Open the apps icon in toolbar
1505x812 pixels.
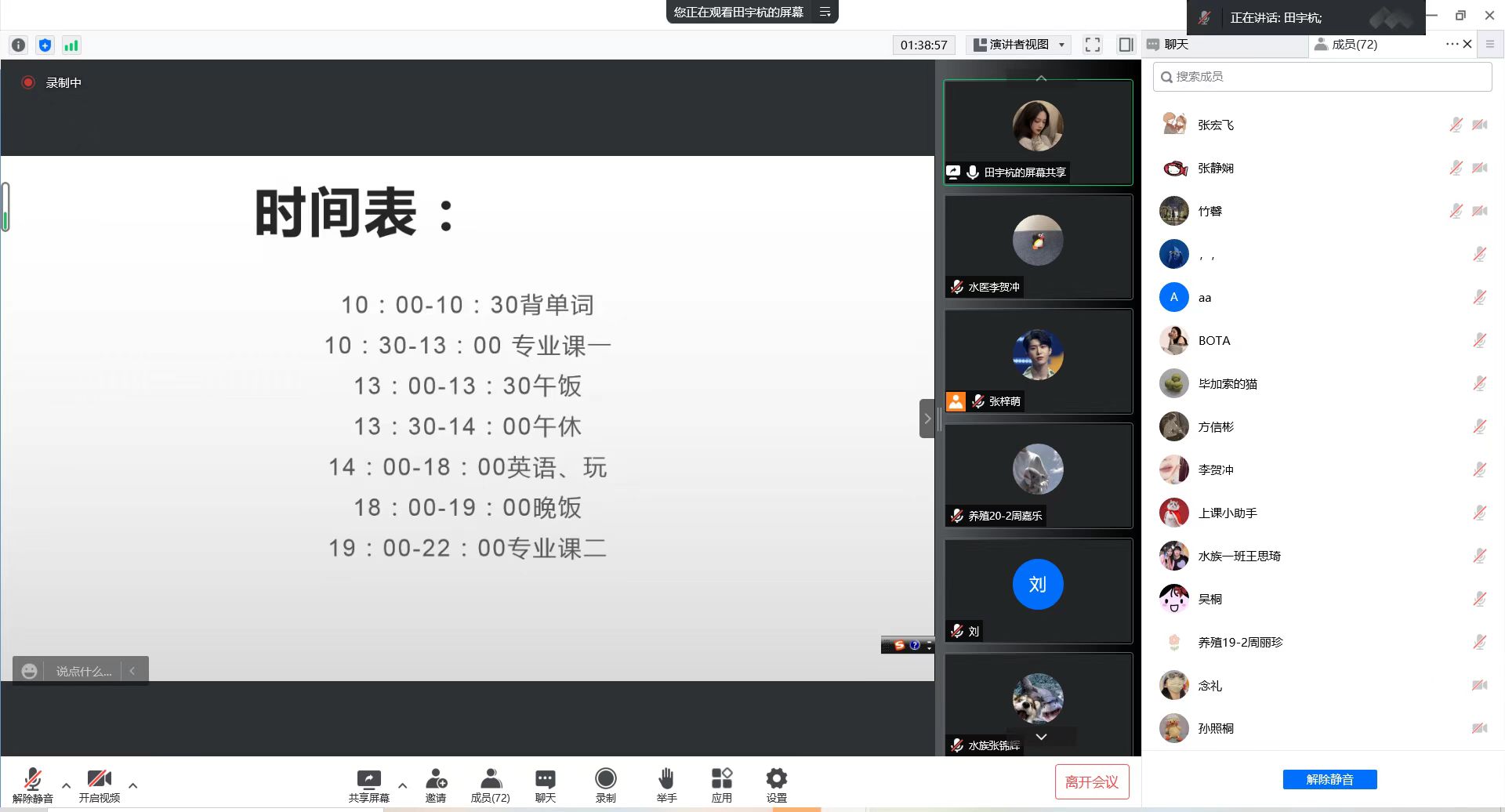(721, 785)
